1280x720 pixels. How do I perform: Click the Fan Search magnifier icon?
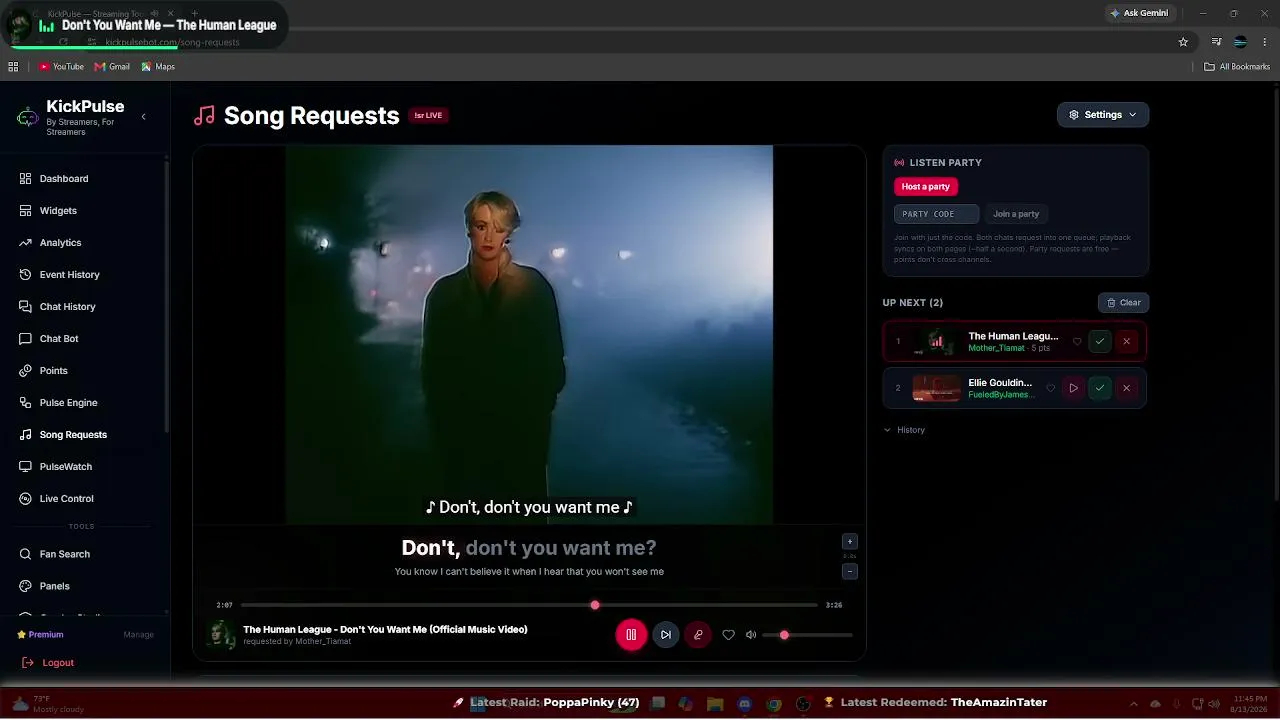[26, 554]
